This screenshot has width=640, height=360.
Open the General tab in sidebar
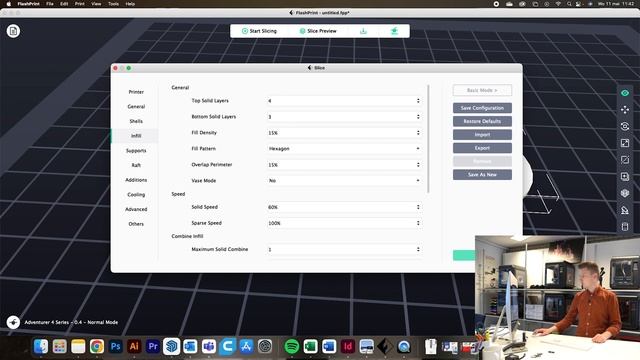136,107
